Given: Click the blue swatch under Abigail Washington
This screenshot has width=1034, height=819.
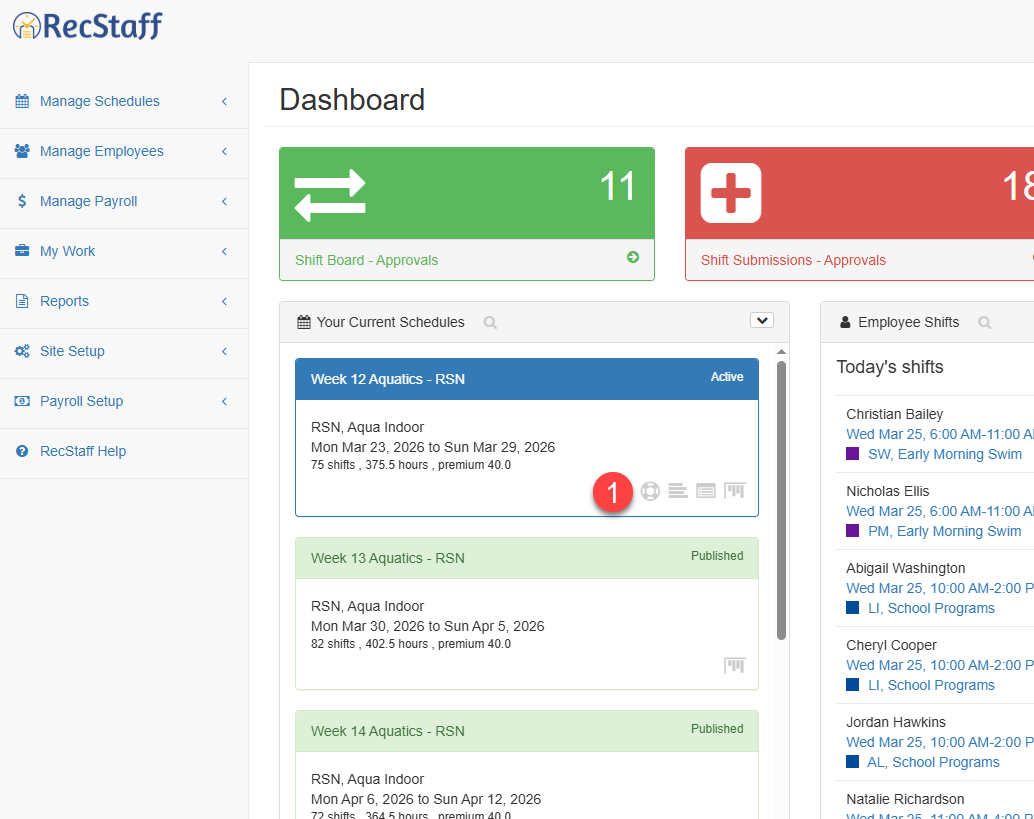Looking at the screenshot, I should [853, 608].
